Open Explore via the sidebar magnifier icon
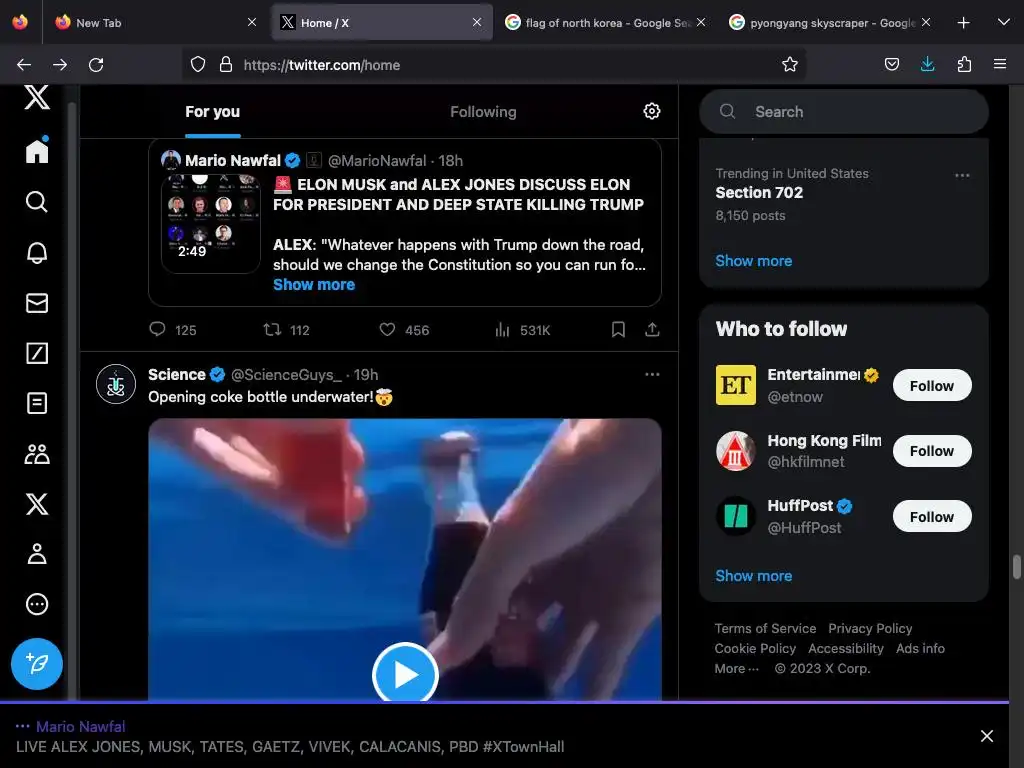This screenshot has height=768, width=1024. [37, 202]
